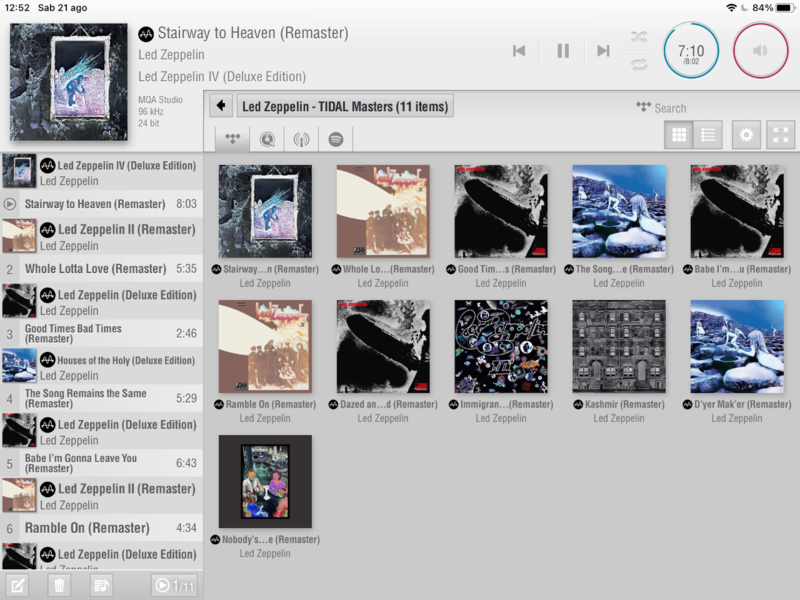Screen dimensions: 800x600
Task: Delete playlist items with the trash icon
Action: [60, 586]
